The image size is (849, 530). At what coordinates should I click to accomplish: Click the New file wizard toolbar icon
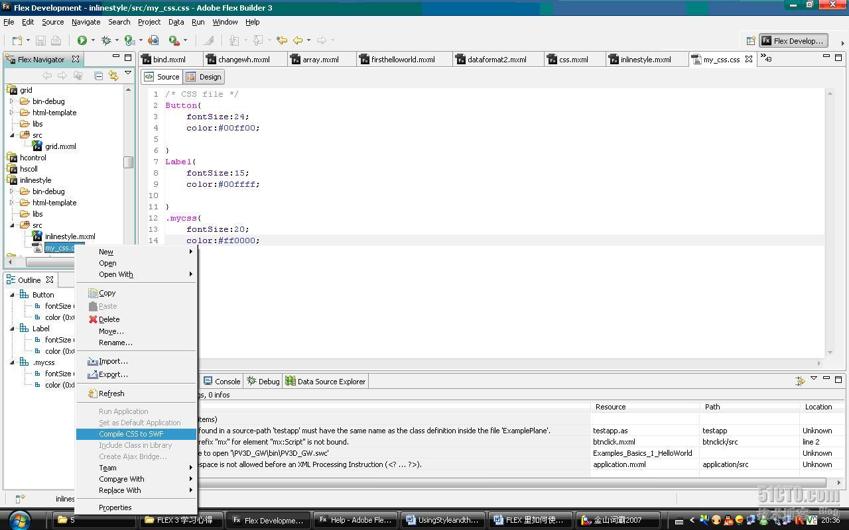click(x=17, y=41)
